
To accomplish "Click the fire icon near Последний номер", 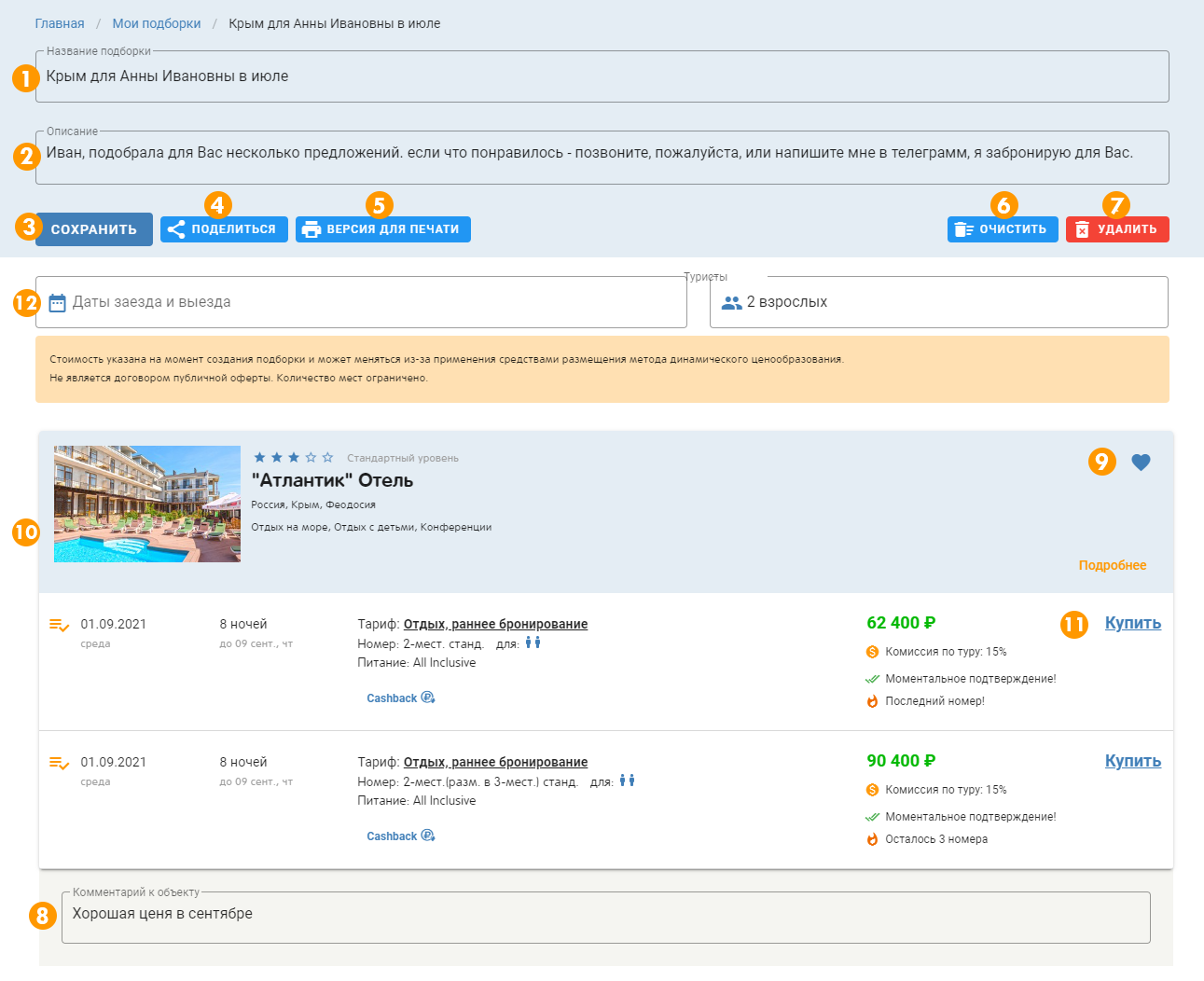I will coord(873,701).
